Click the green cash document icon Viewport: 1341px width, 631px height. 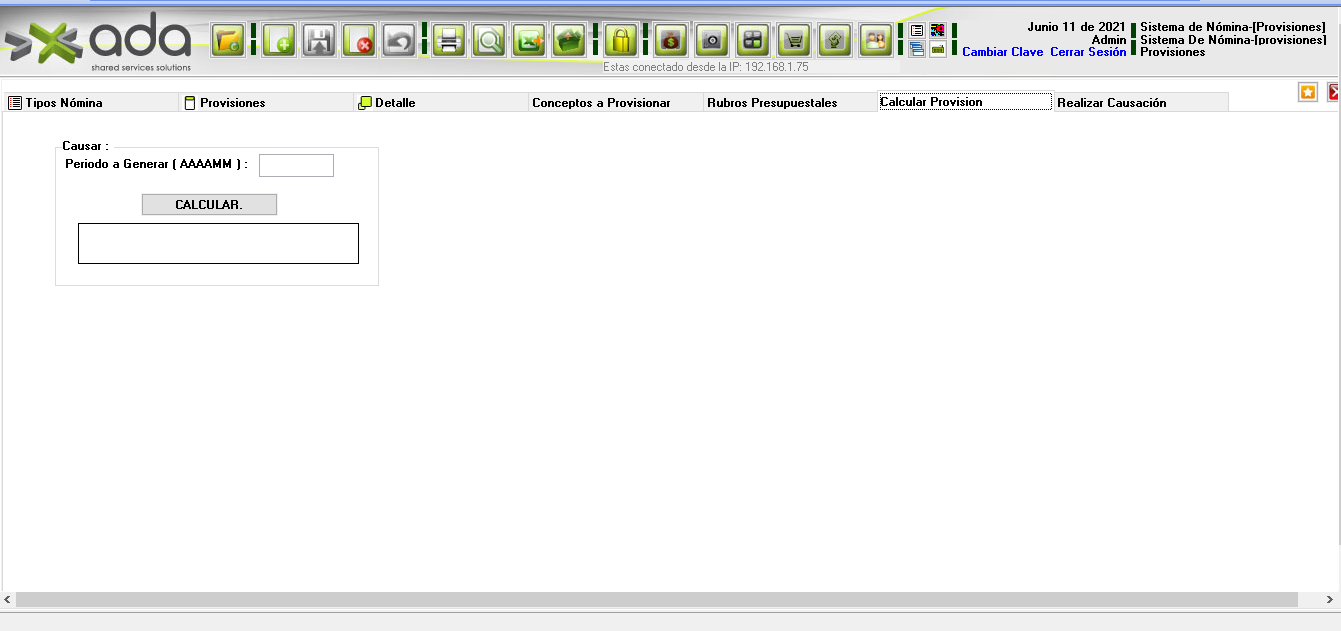point(835,41)
